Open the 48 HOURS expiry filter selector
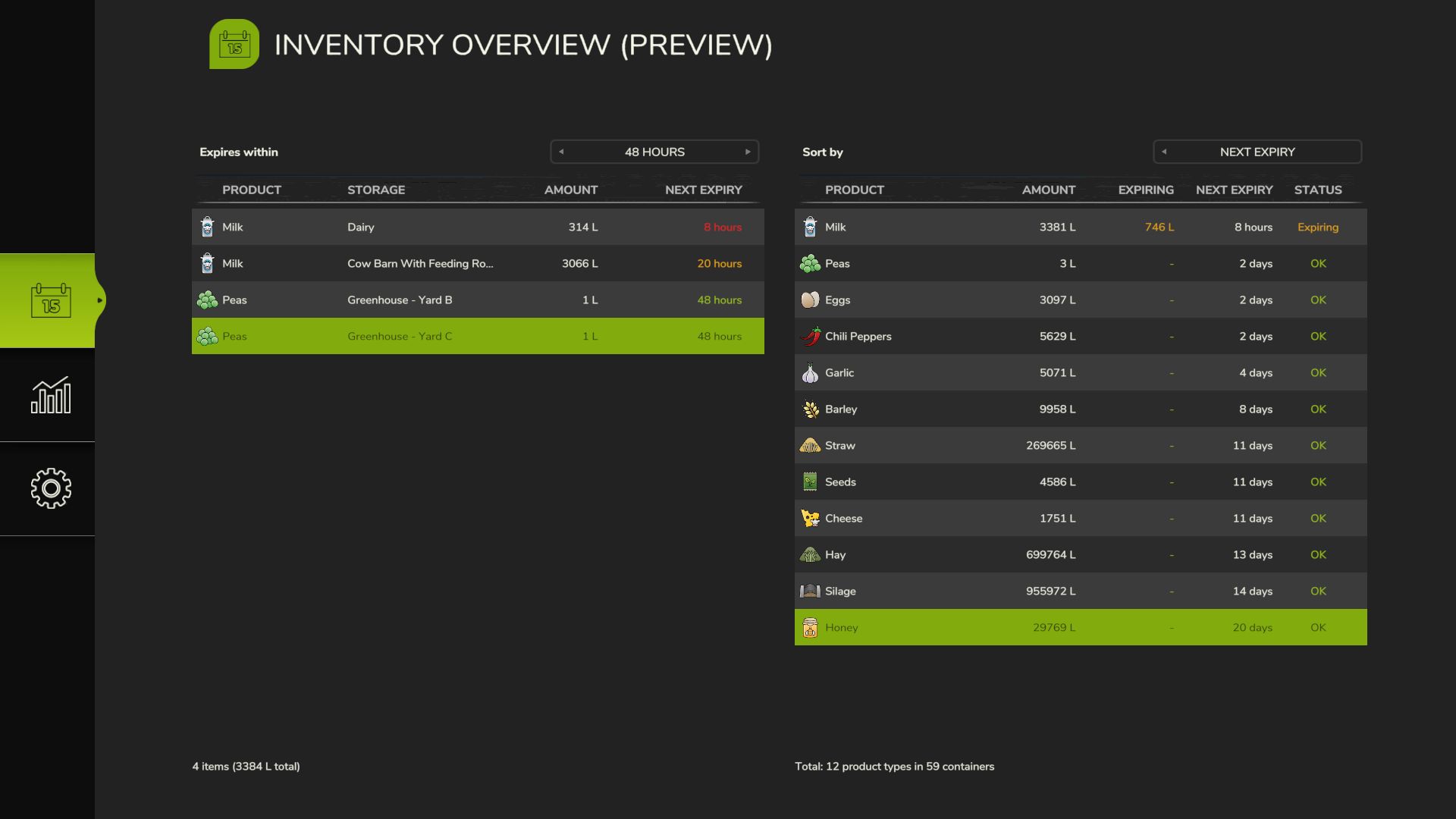 (x=654, y=152)
